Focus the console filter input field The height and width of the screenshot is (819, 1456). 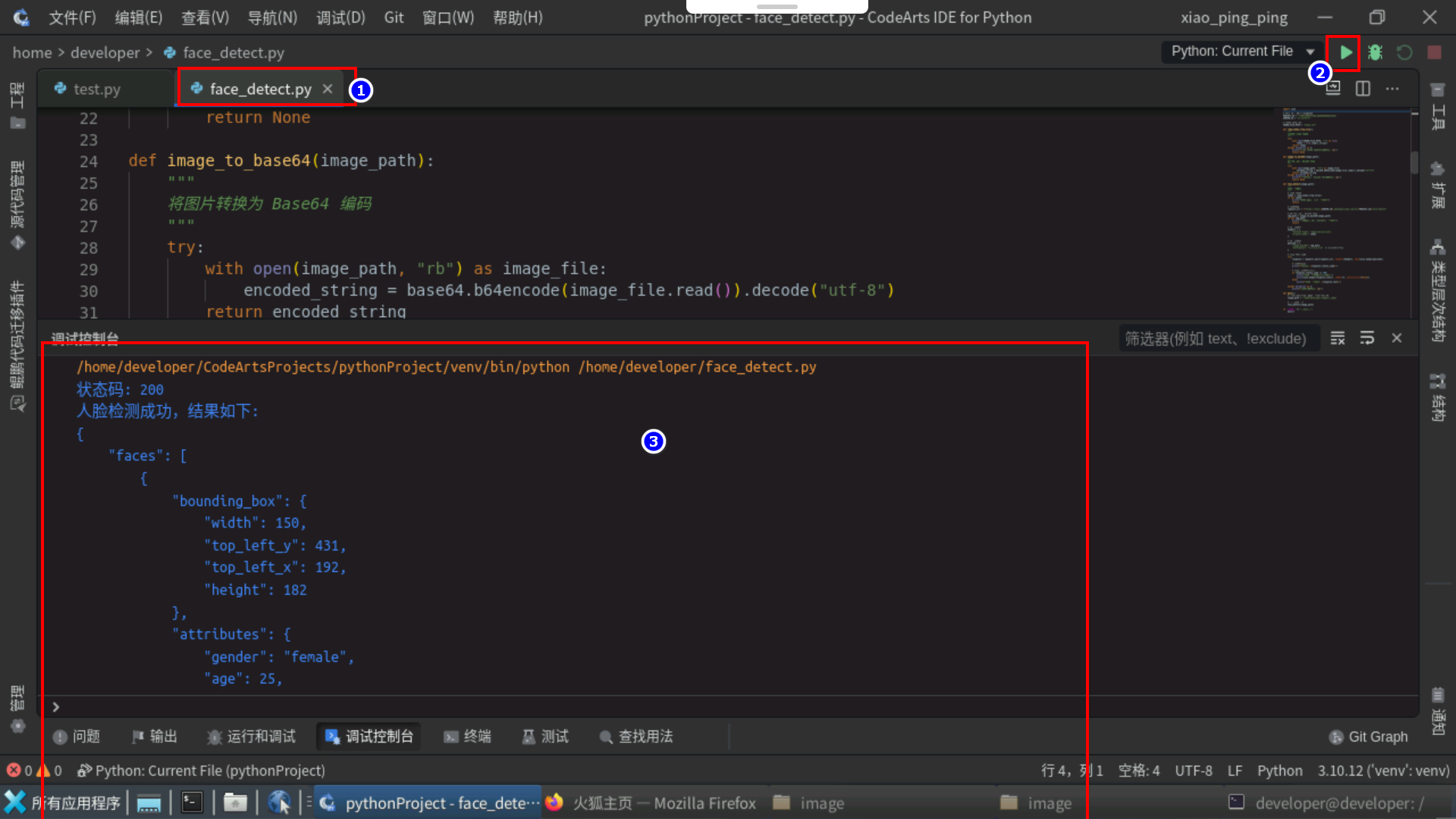1216,338
